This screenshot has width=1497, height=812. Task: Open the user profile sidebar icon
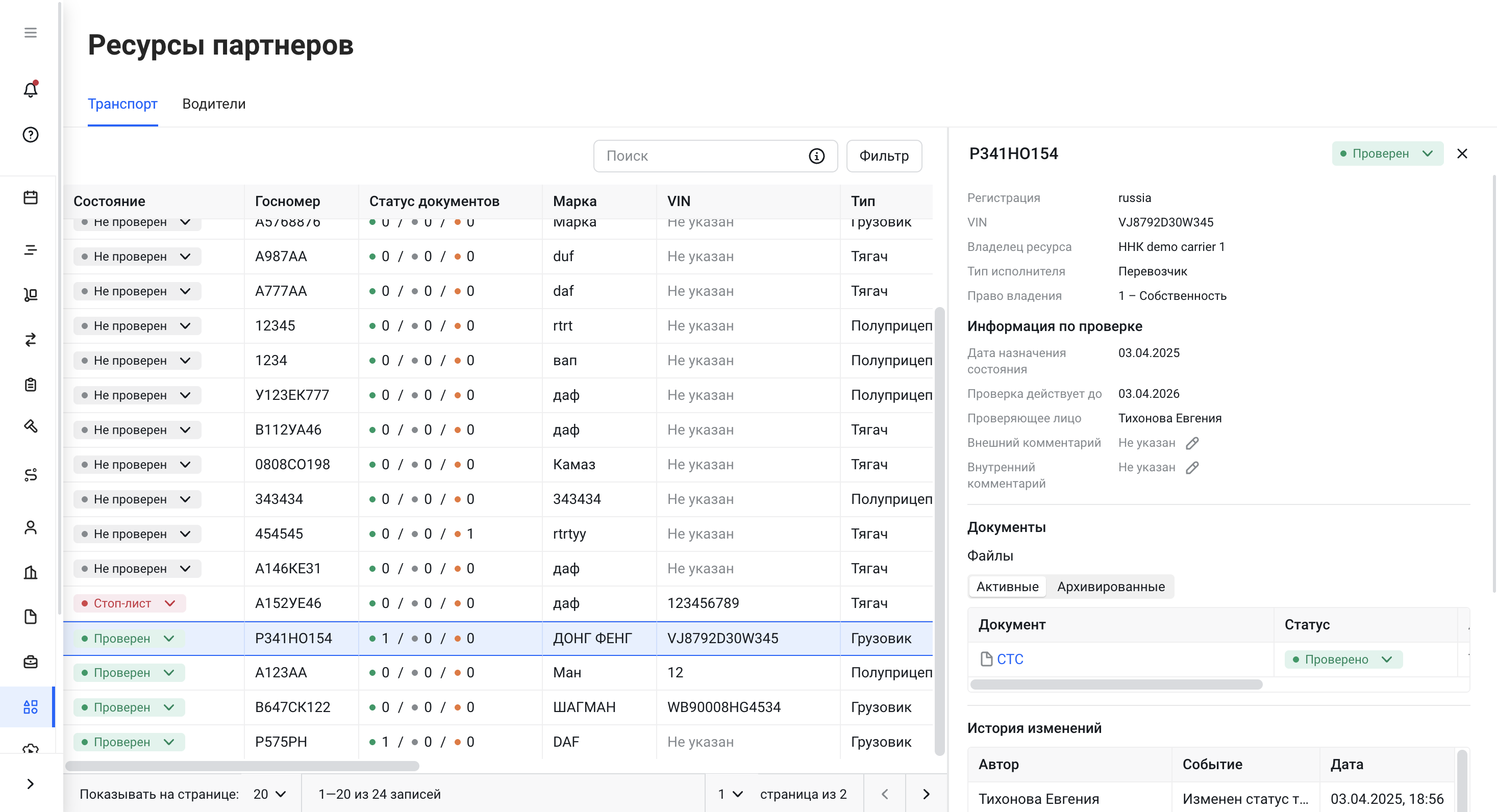(x=30, y=527)
